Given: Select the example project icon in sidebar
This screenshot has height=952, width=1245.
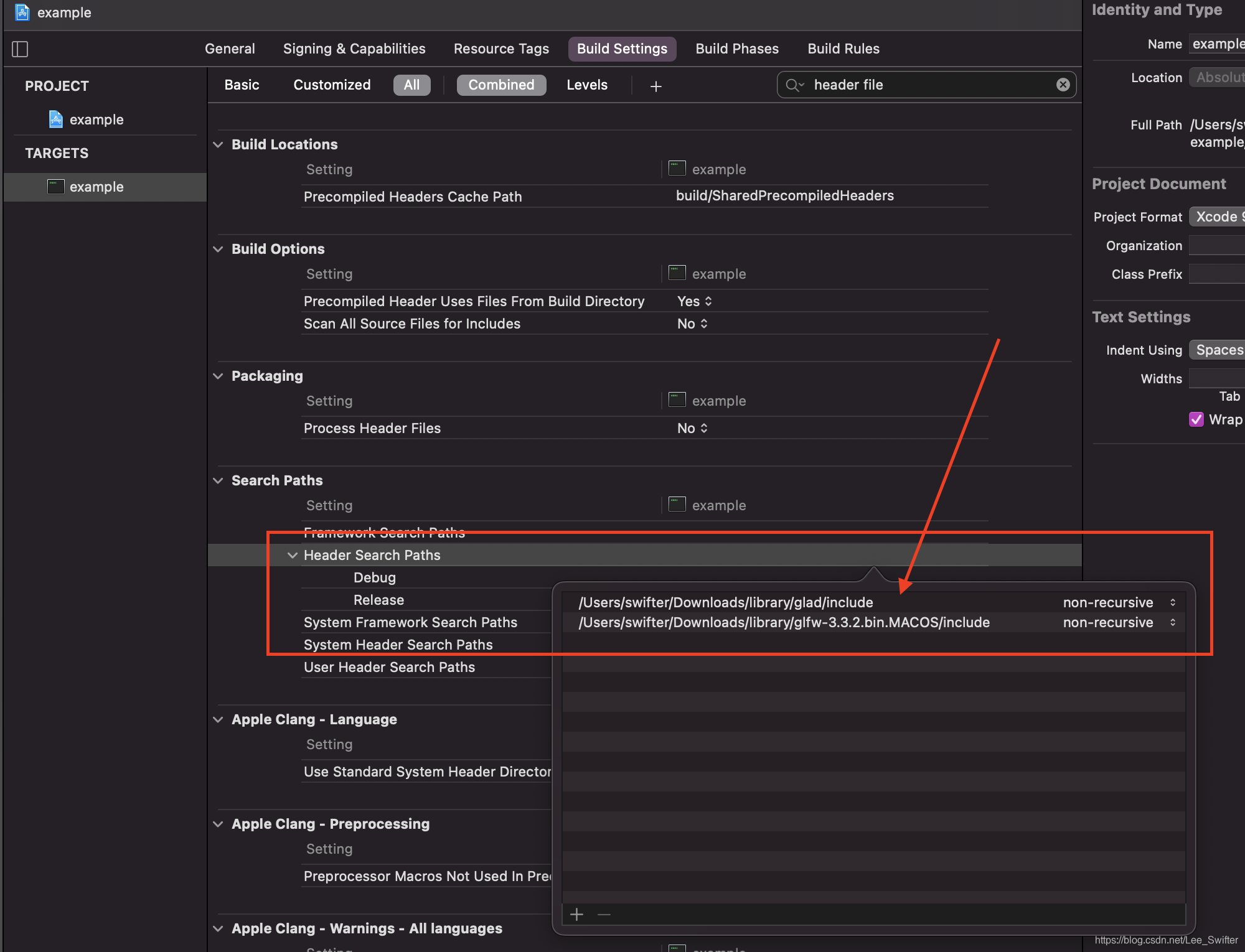Looking at the screenshot, I should coord(56,119).
